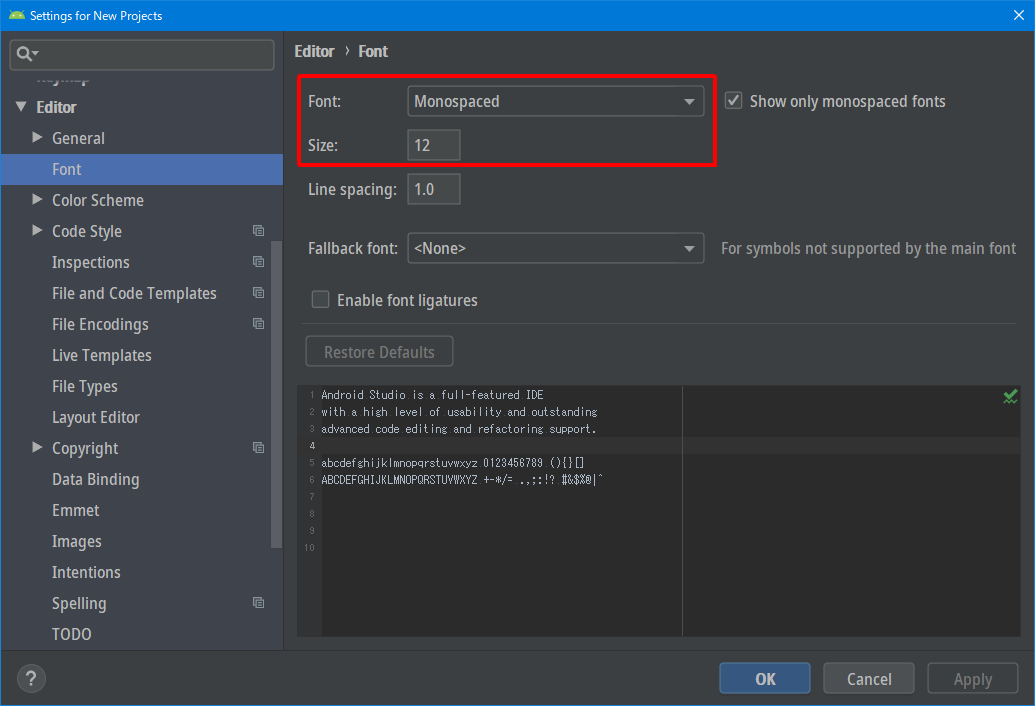Click the project-level icon beside Code Style
The width and height of the screenshot is (1035, 706).
point(258,231)
